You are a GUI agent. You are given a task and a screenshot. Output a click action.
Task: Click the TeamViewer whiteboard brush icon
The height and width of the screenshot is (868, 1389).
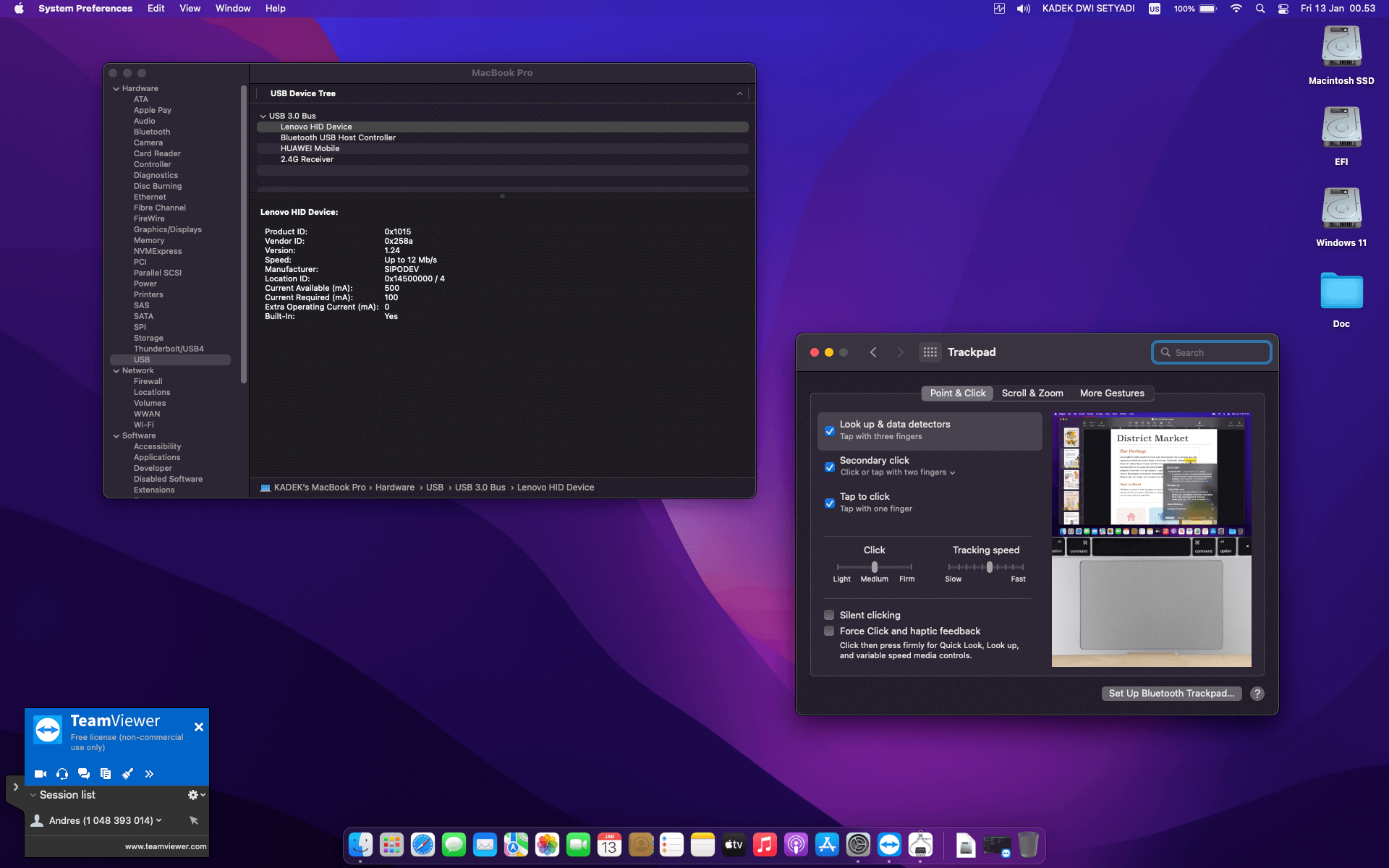(127, 774)
